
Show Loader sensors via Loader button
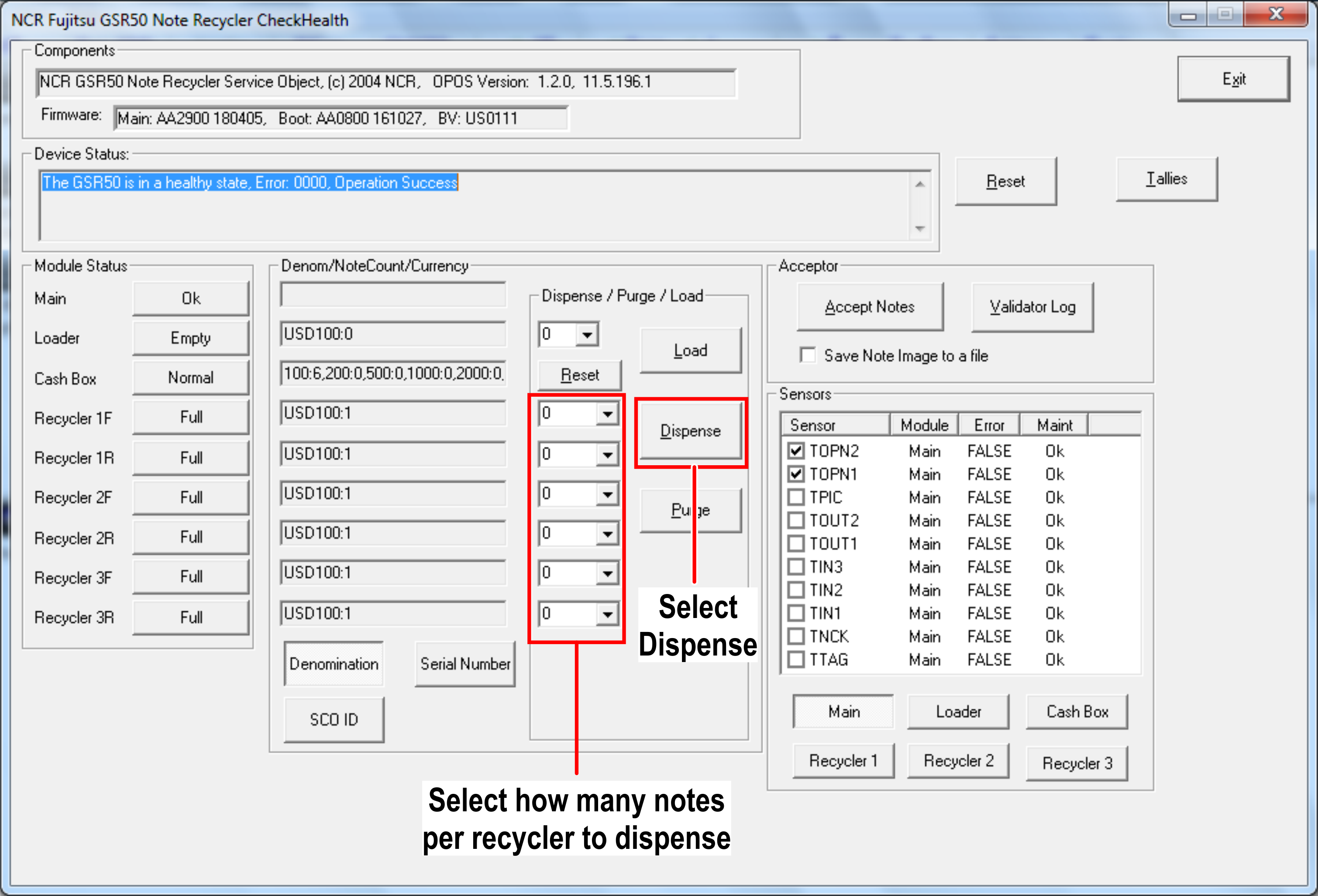click(958, 712)
